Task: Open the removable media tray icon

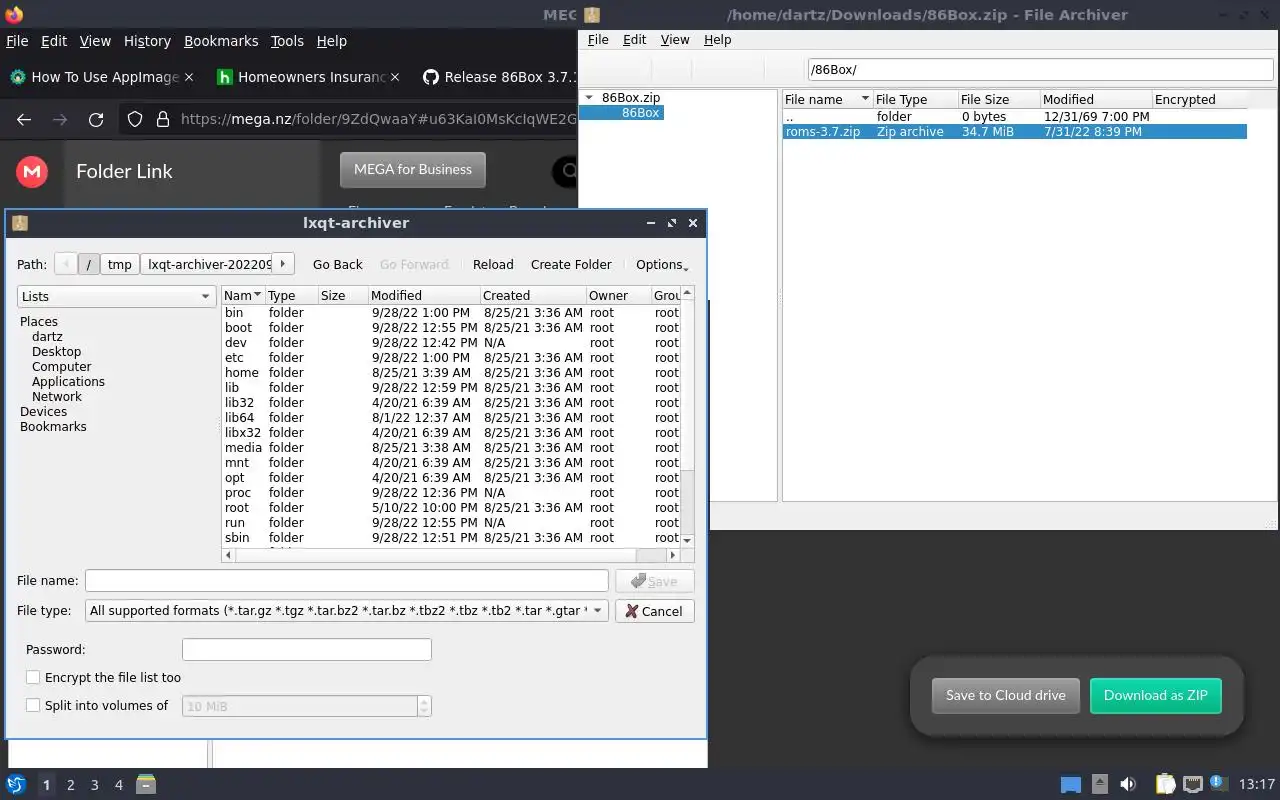Action: click(1099, 785)
